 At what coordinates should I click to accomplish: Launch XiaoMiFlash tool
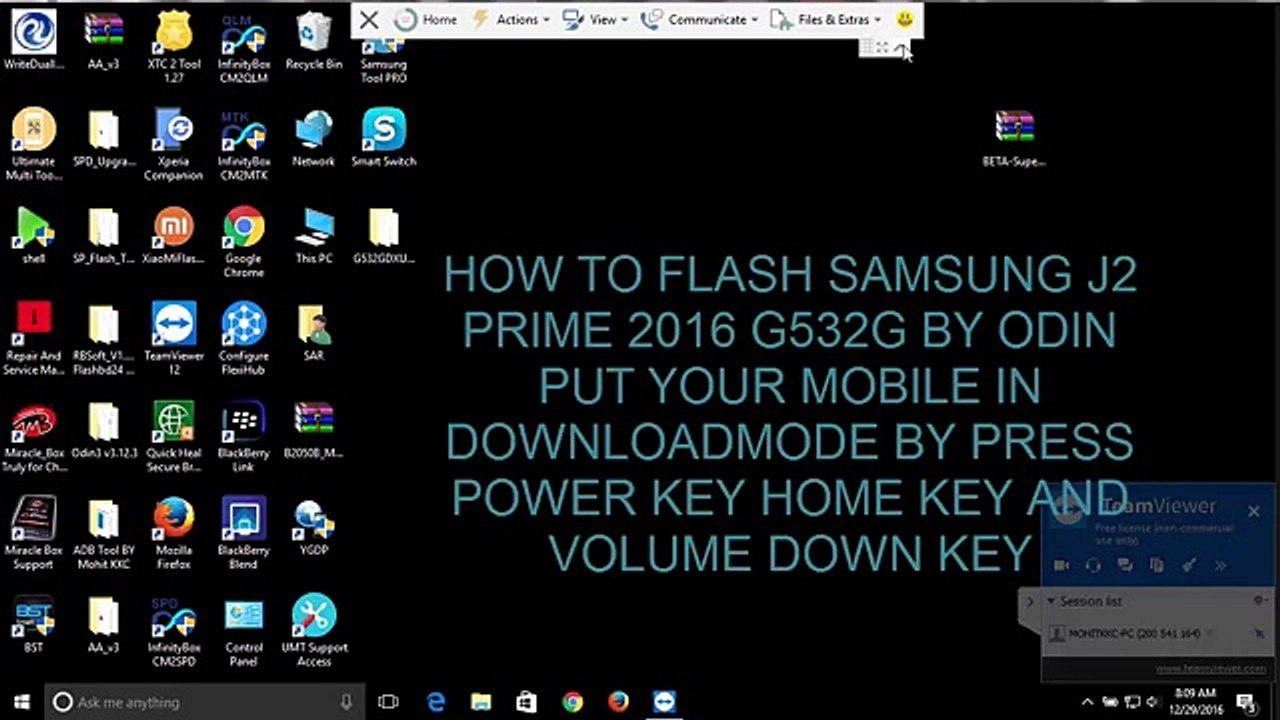[173, 235]
